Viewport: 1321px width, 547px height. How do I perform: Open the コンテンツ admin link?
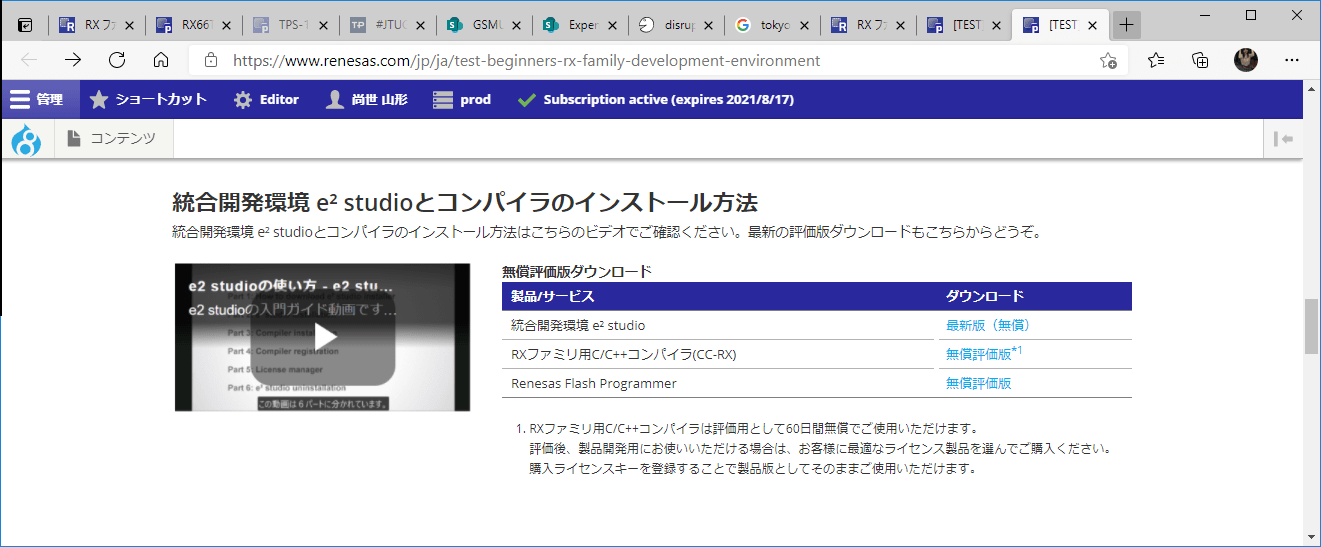click(x=112, y=139)
